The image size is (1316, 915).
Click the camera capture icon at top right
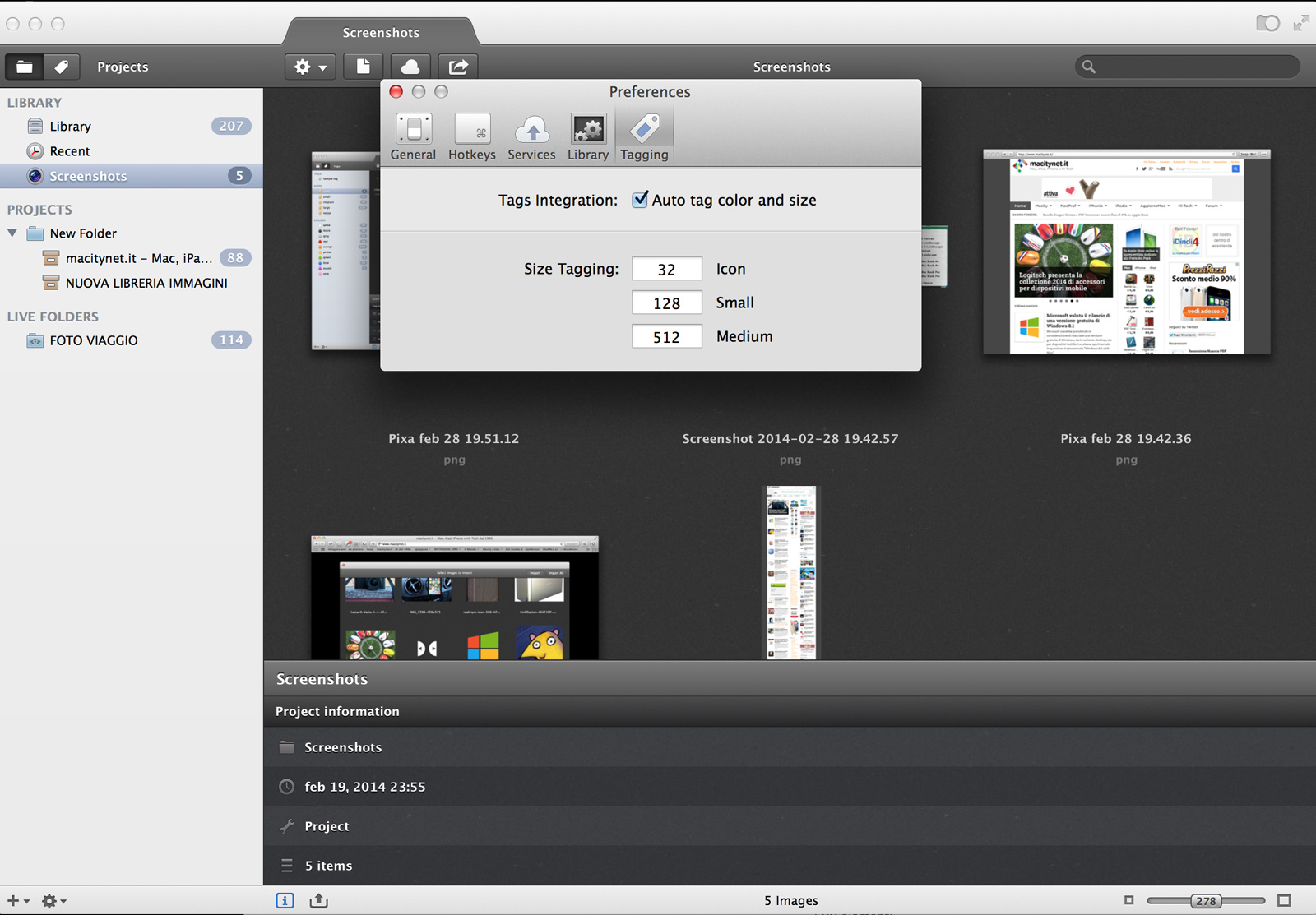[x=1267, y=23]
